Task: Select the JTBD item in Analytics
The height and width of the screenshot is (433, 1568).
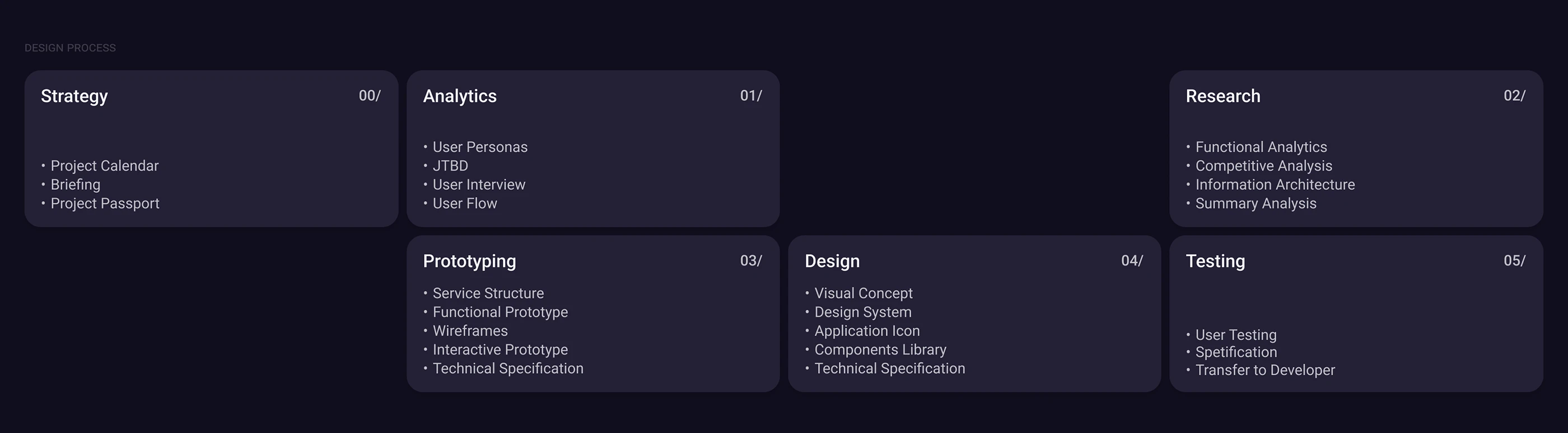Action: tap(450, 166)
